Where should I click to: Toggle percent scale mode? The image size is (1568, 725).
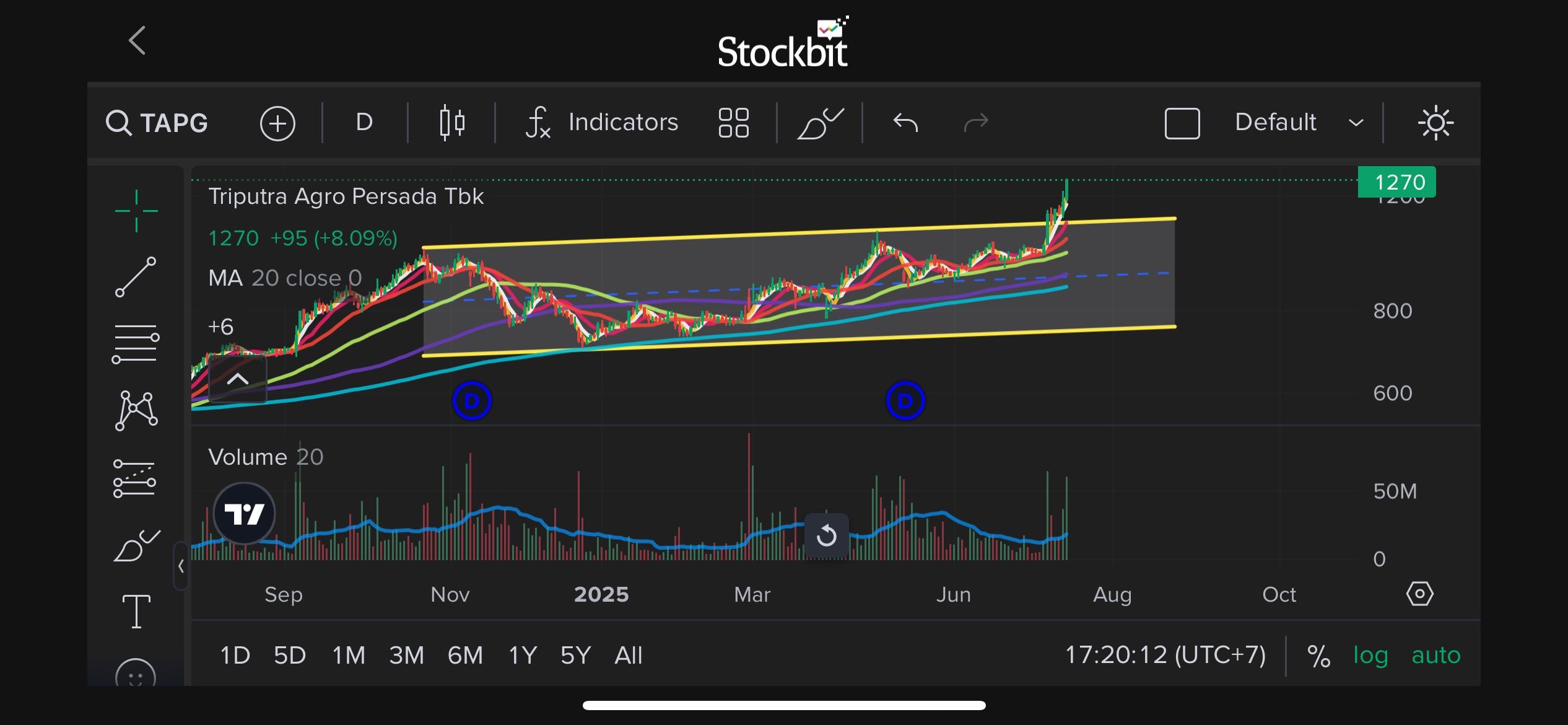[1318, 656]
